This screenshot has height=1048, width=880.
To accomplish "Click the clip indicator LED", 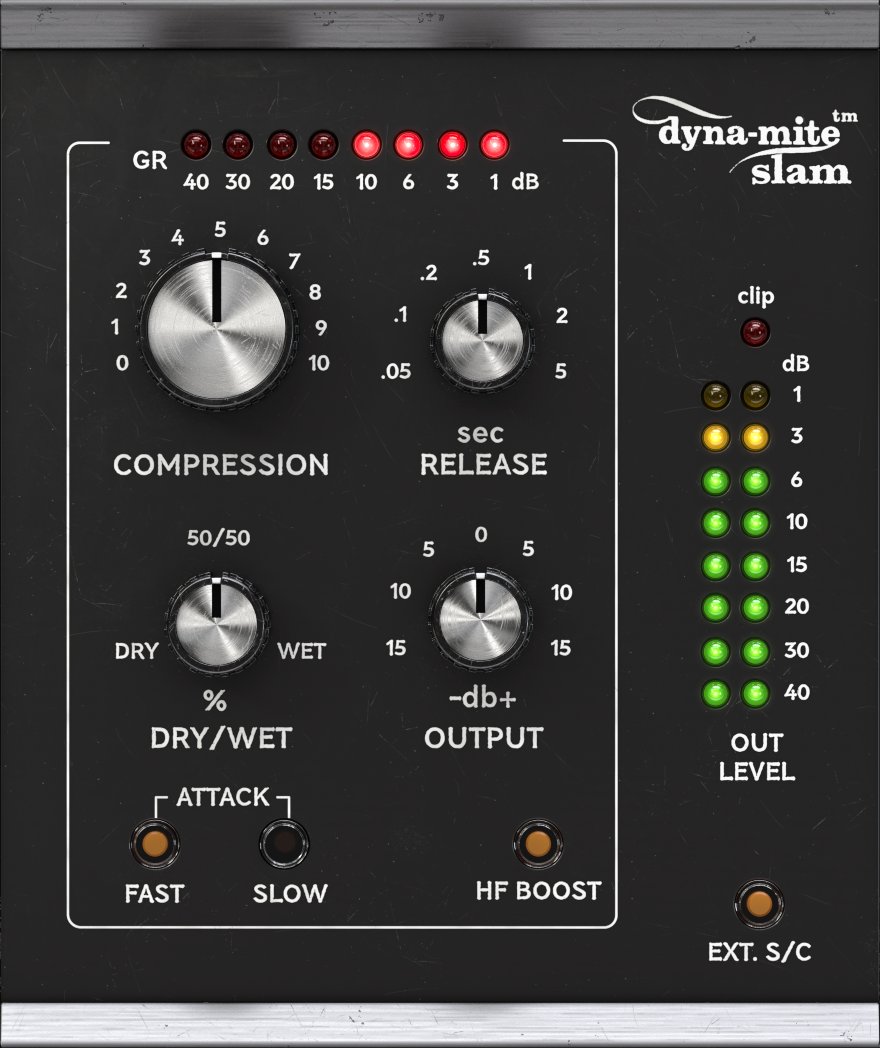I will [755, 332].
